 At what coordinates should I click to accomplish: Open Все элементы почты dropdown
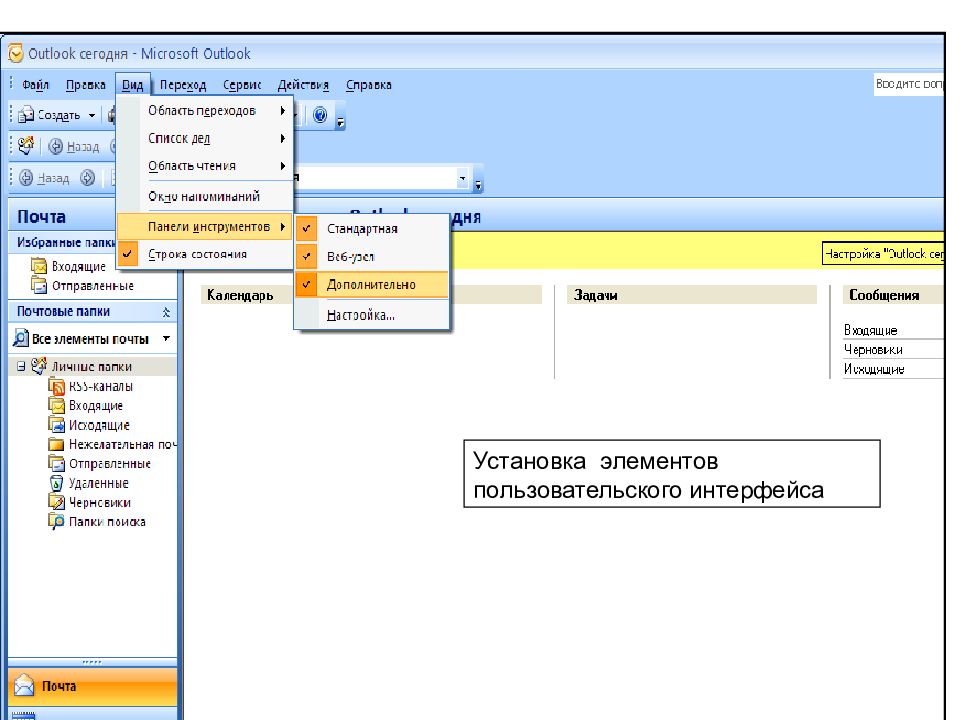[167, 339]
